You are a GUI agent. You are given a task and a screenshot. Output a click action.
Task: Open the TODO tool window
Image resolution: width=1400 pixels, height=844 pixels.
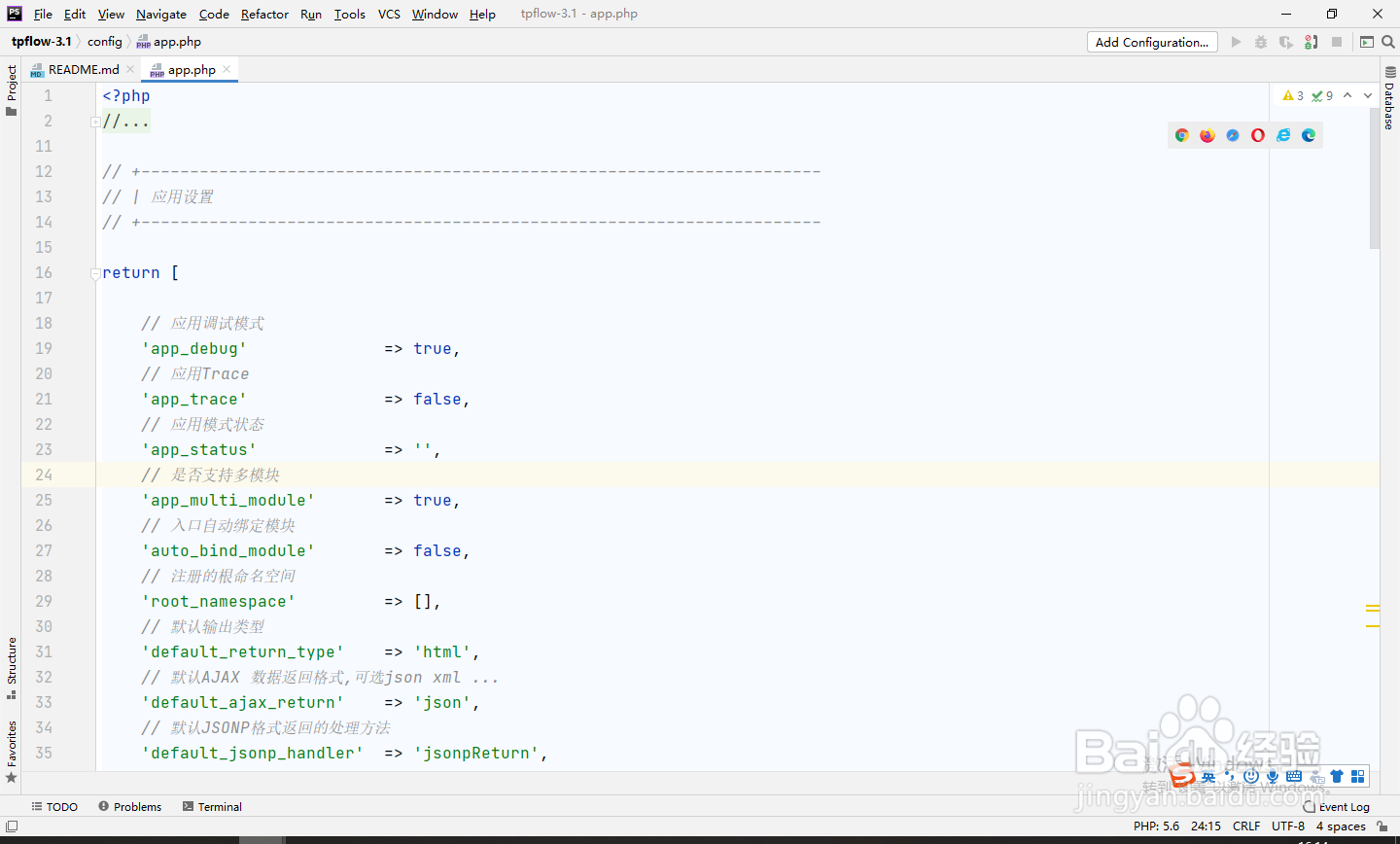click(x=54, y=806)
